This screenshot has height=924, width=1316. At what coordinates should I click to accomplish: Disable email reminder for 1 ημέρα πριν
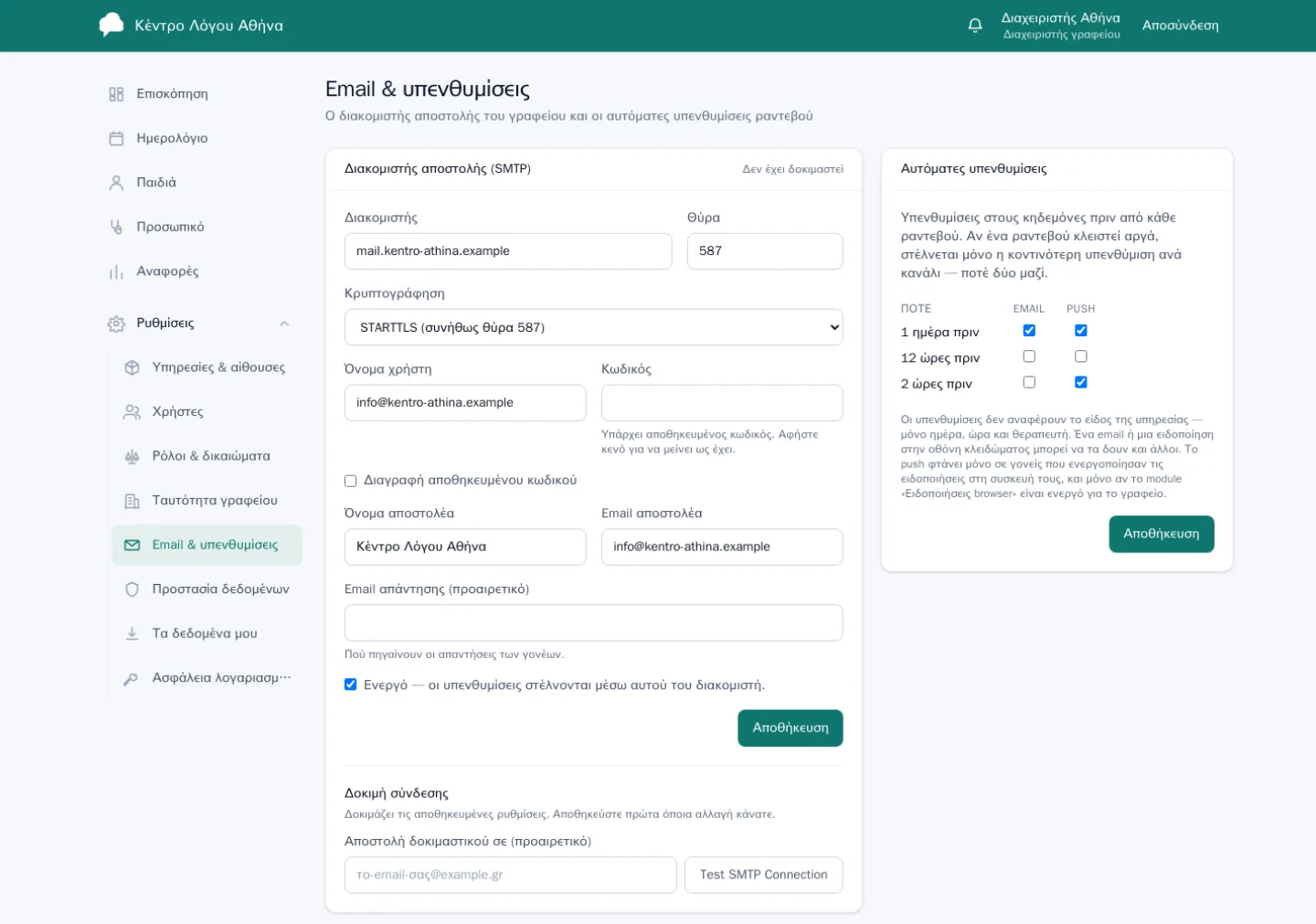[x=1029, y=331]
